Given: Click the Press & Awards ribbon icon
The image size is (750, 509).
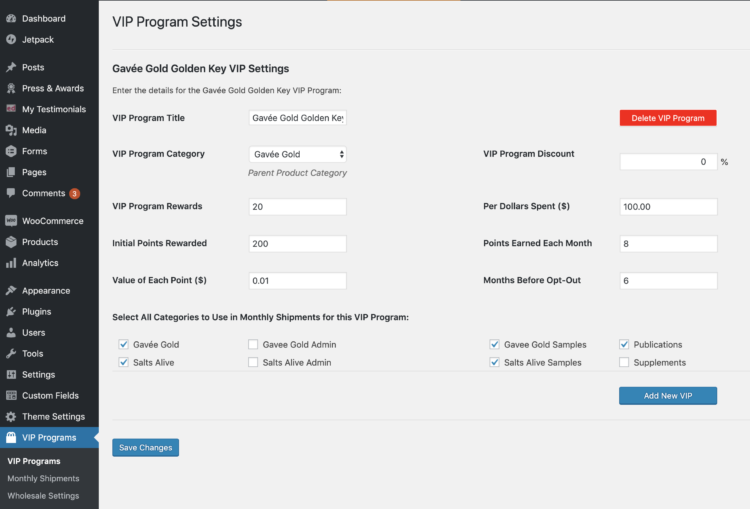Looking at the screenshot, I should click(11, 89).
